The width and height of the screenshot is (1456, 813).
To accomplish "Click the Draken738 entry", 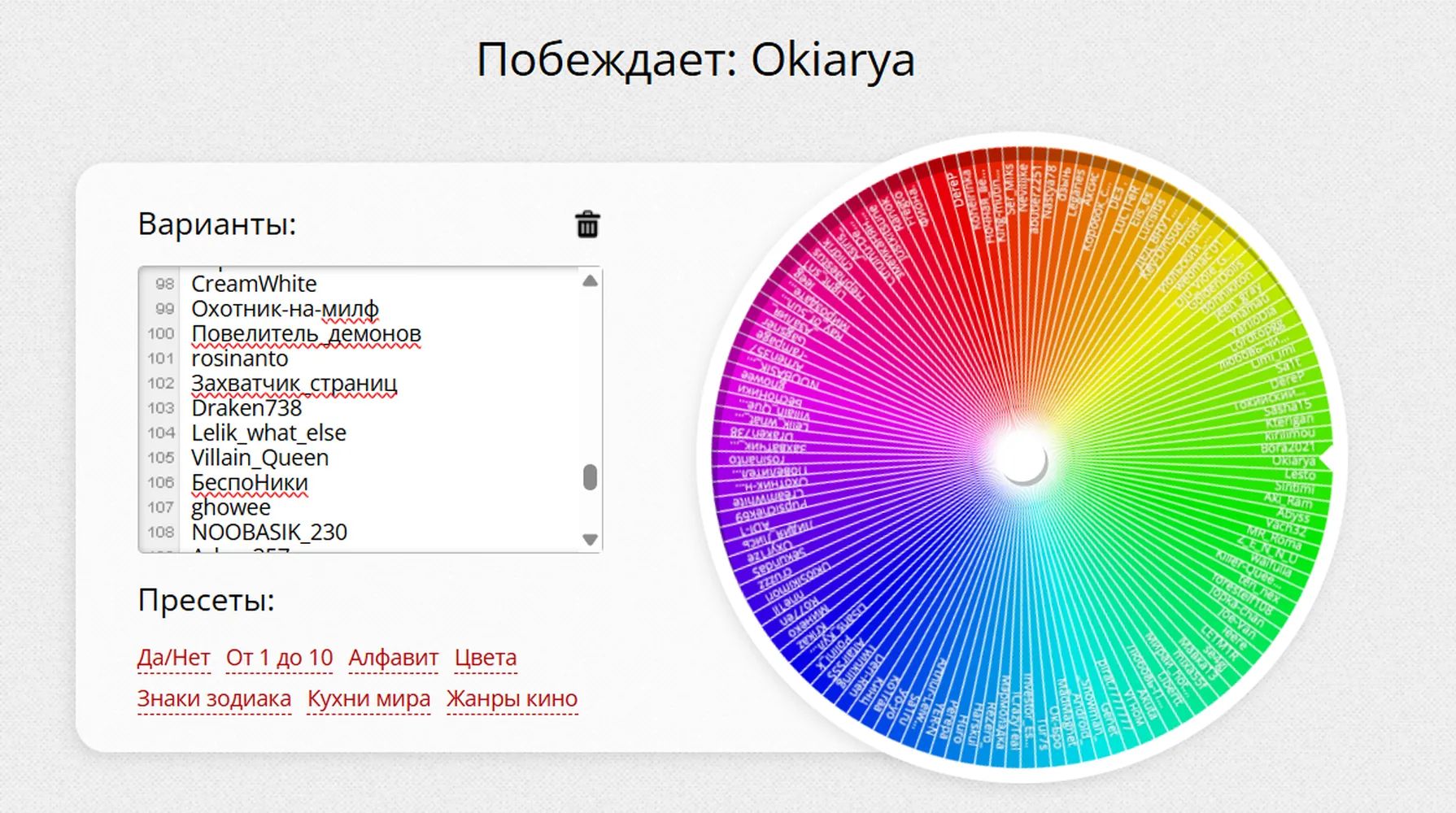I will click(x=246, y=408).
